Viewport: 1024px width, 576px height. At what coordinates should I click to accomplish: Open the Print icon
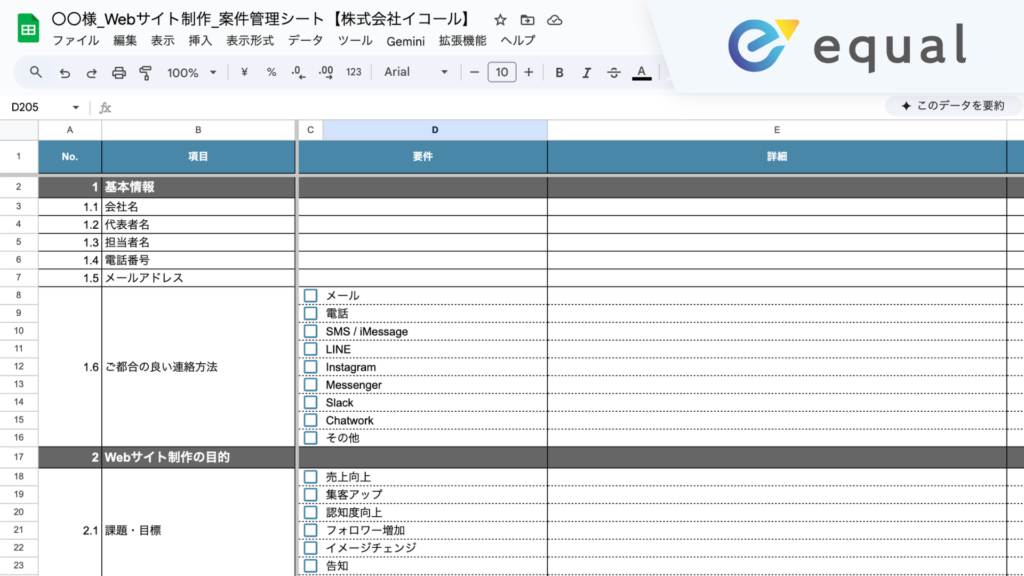[117, 72]
